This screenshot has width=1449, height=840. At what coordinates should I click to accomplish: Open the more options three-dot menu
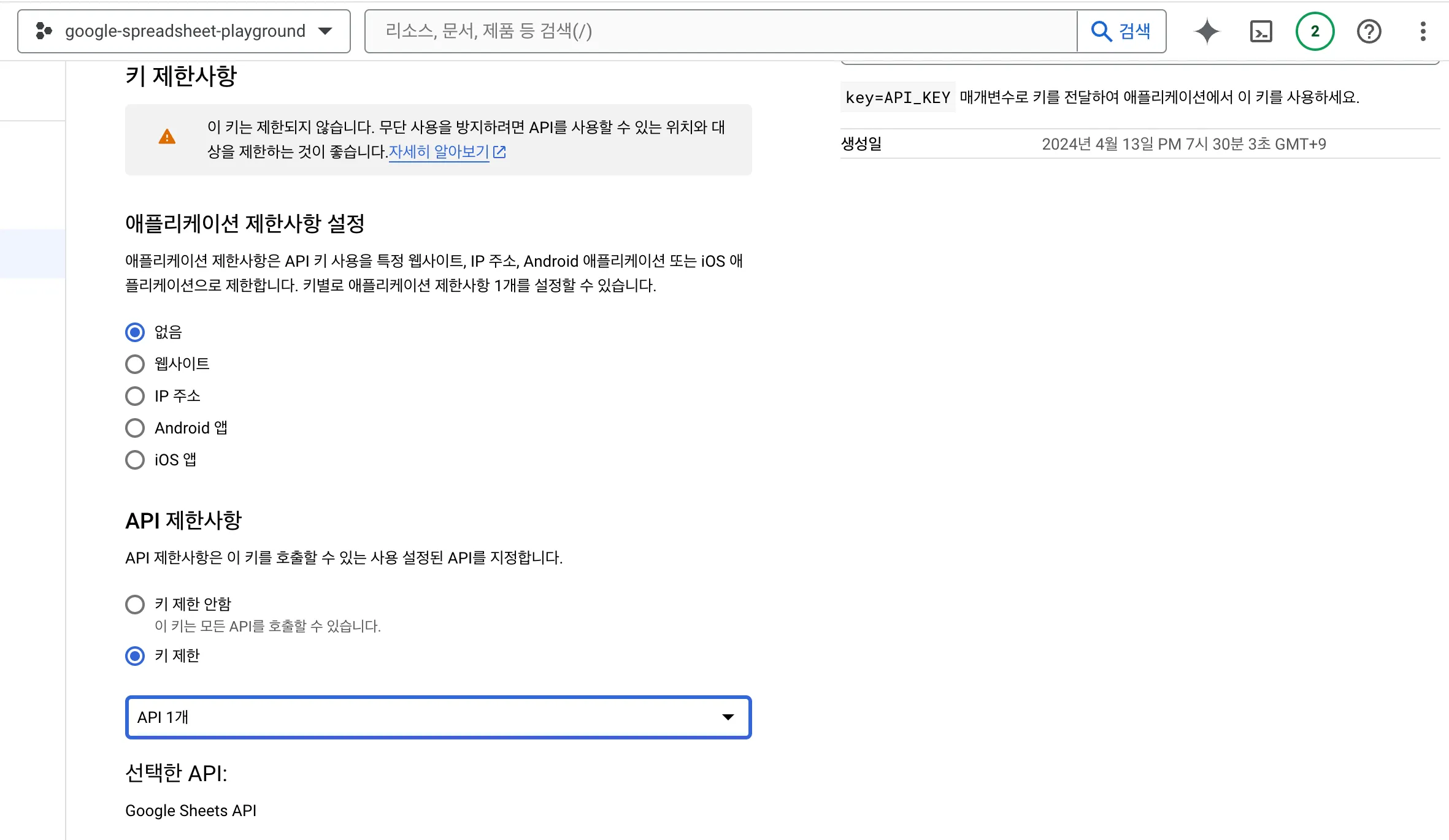click(1422, 31)
